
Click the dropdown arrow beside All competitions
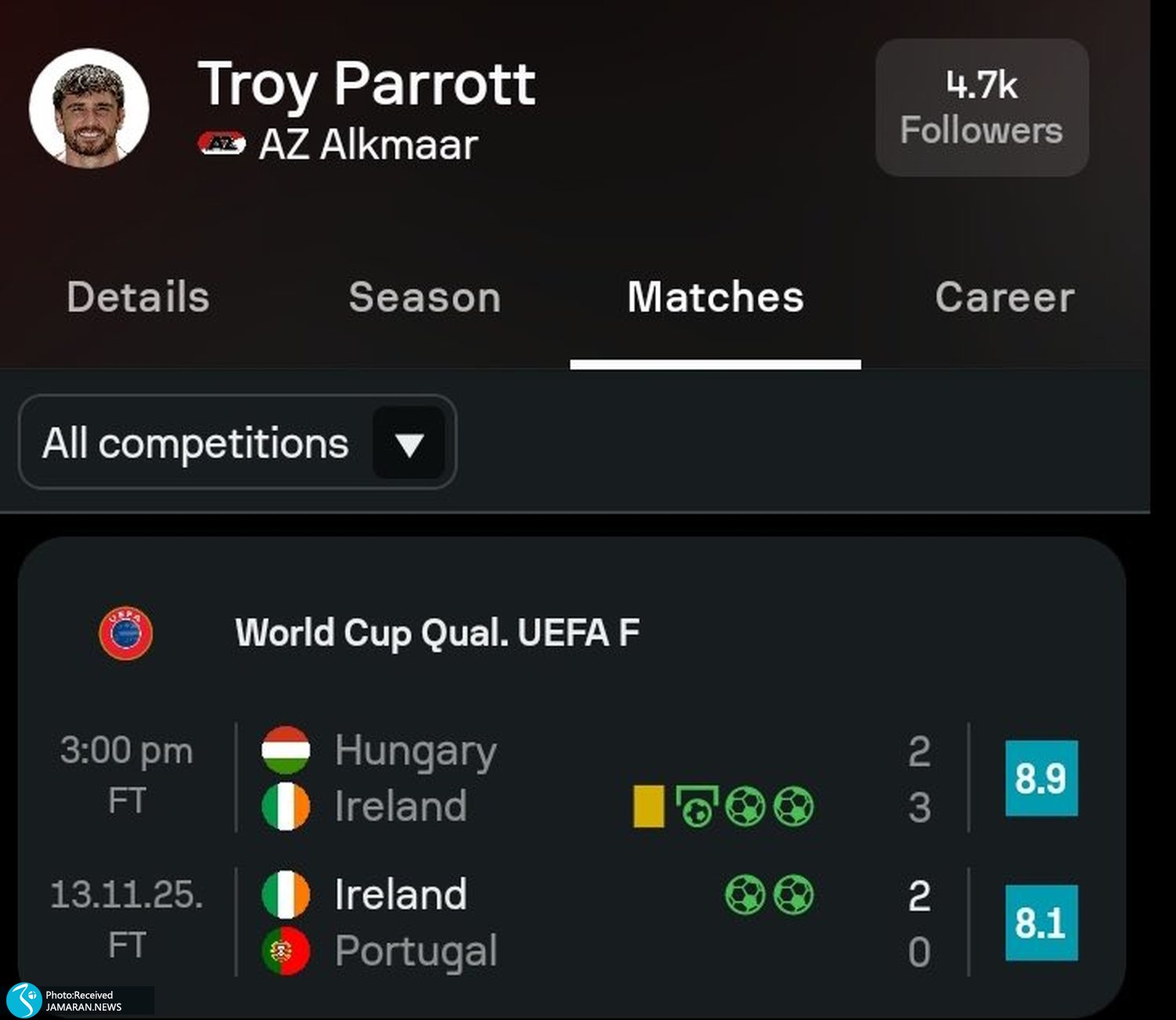[x=409, y=444]
